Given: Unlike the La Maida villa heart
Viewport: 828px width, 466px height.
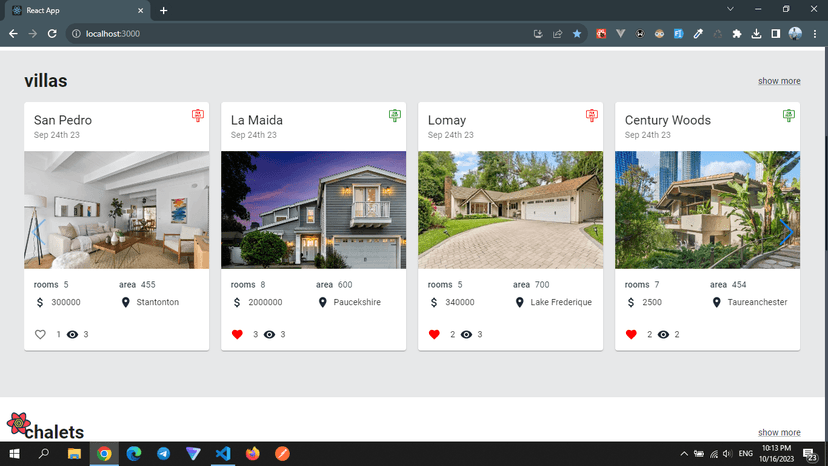Looking at the screenshot, I should click(237, 335).
